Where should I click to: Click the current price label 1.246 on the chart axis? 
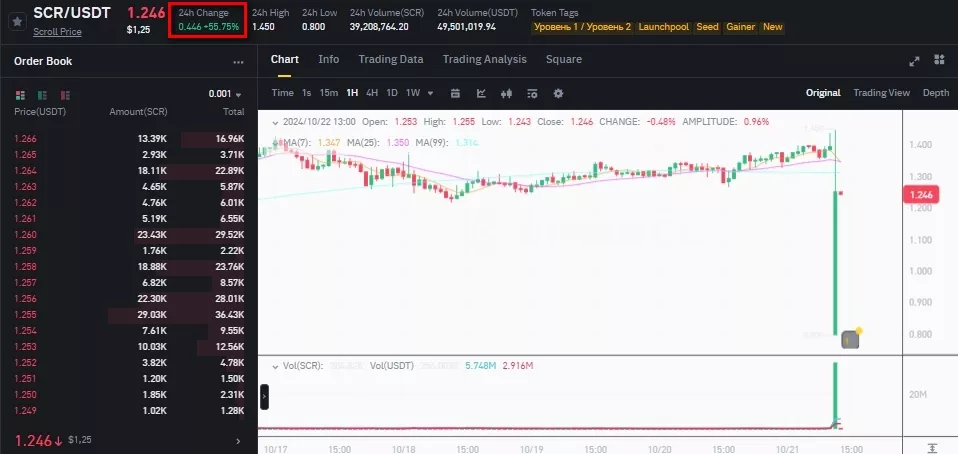pyautogui.click(x=920, y=195)
